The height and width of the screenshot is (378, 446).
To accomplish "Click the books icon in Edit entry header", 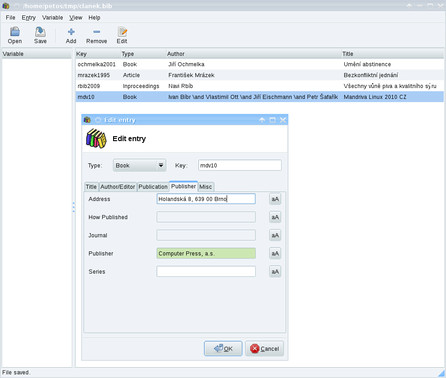I will [x=96, y=138].
